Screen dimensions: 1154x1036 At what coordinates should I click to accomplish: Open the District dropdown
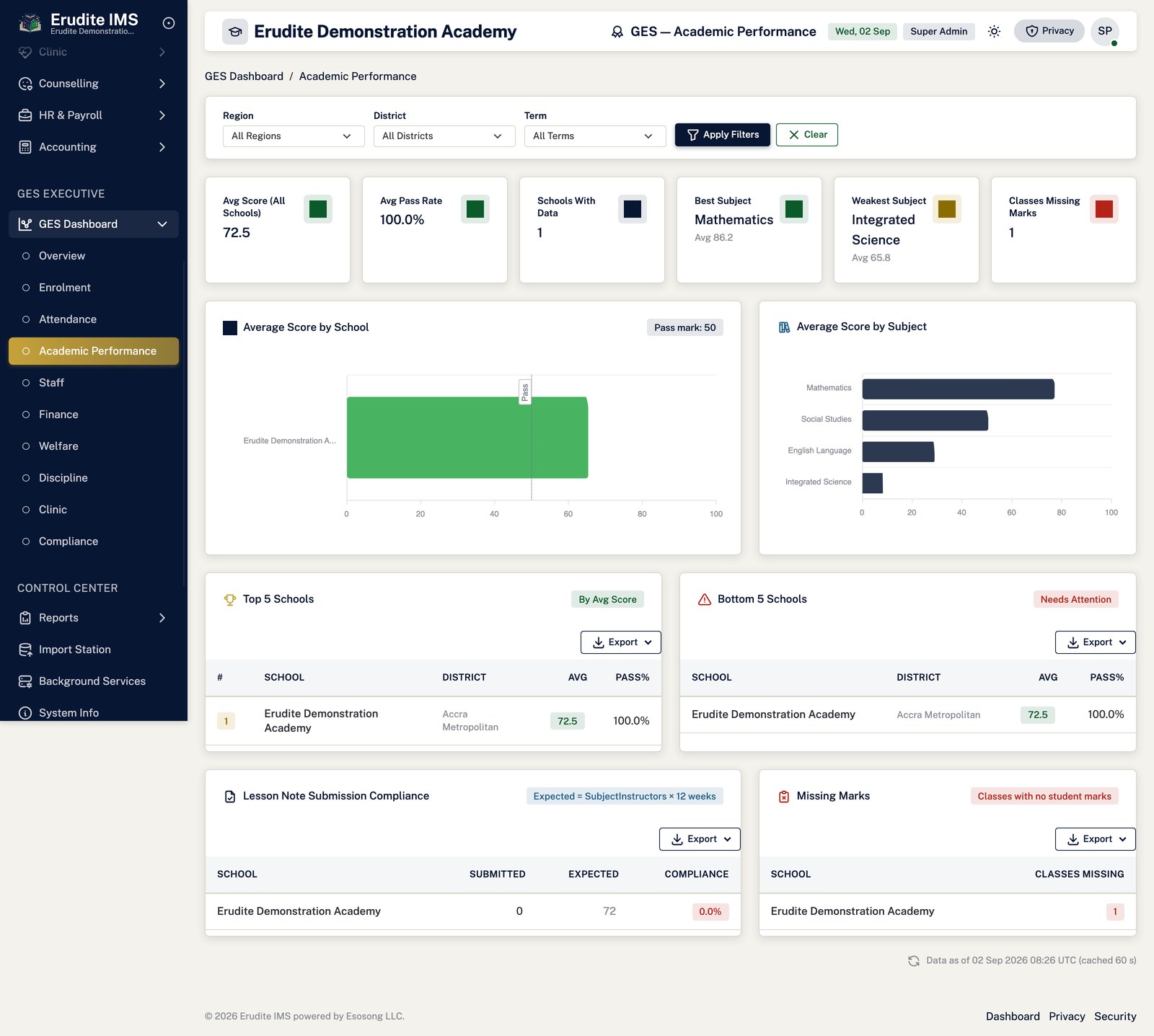point(444,136)
